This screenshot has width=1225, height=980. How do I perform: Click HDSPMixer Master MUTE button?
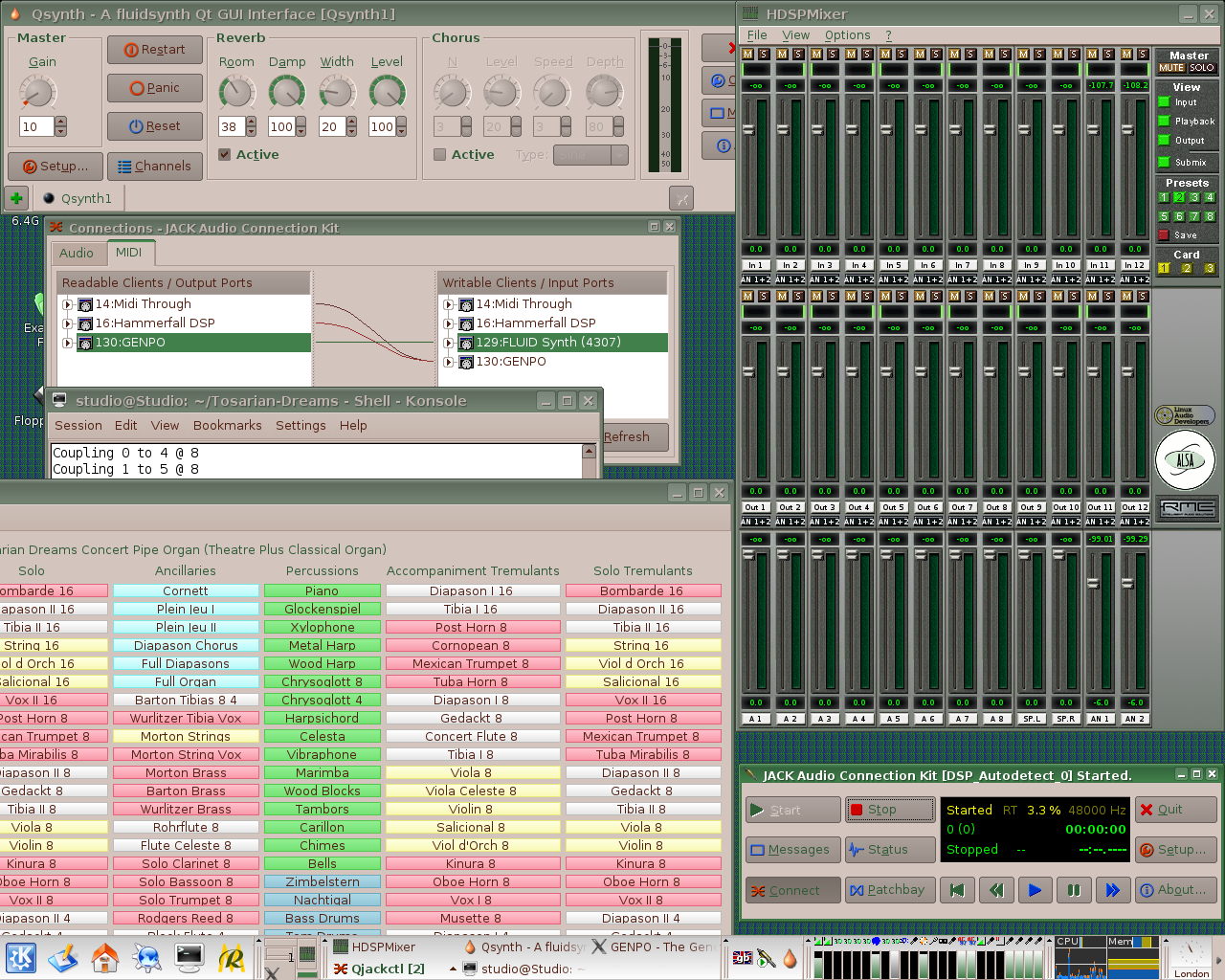1171,68
